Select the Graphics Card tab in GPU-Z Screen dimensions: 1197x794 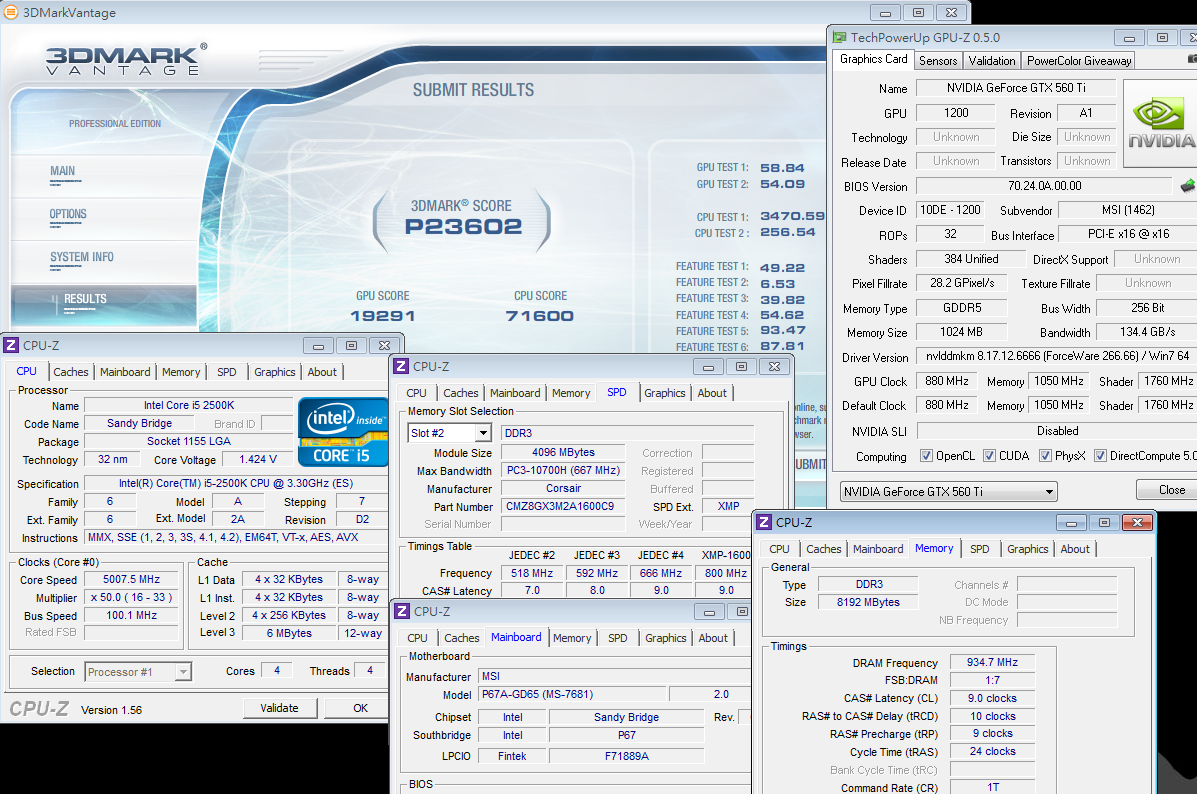point(873,59)
